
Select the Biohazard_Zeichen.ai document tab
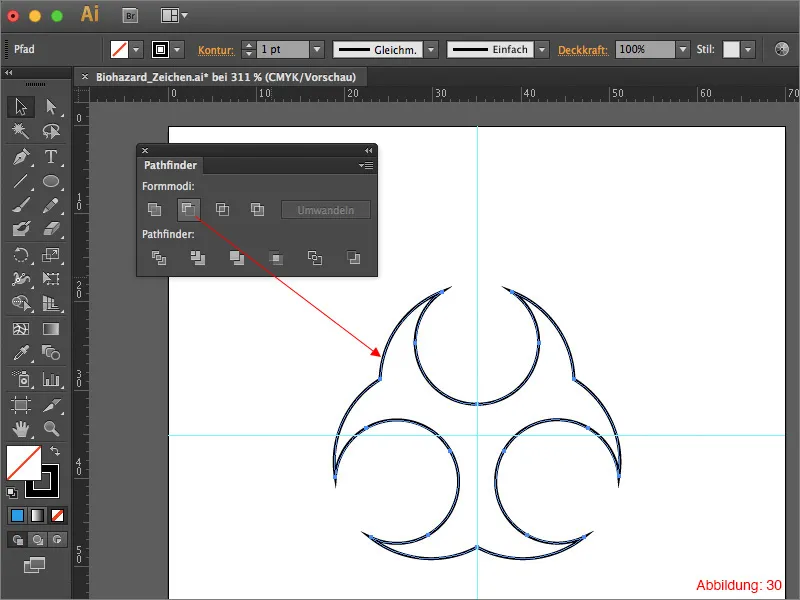[226, 78]
